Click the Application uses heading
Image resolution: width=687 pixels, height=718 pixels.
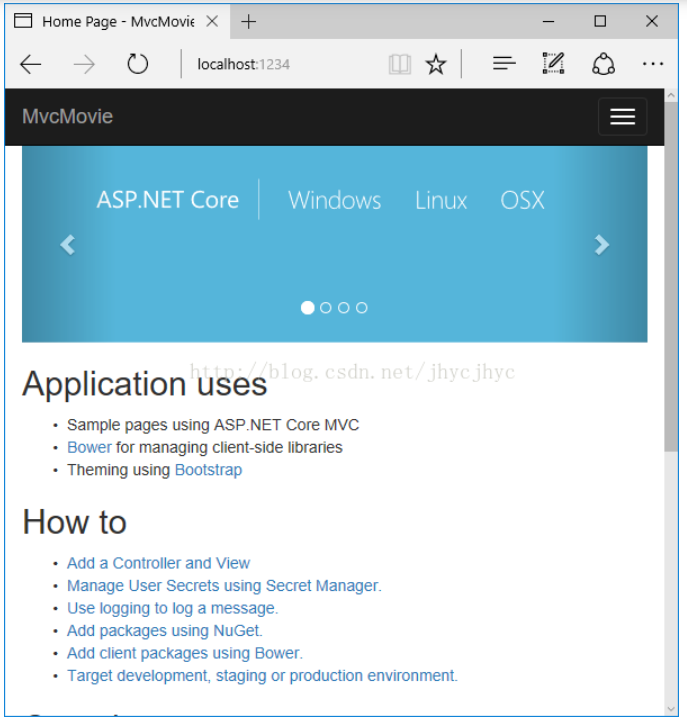145,384
